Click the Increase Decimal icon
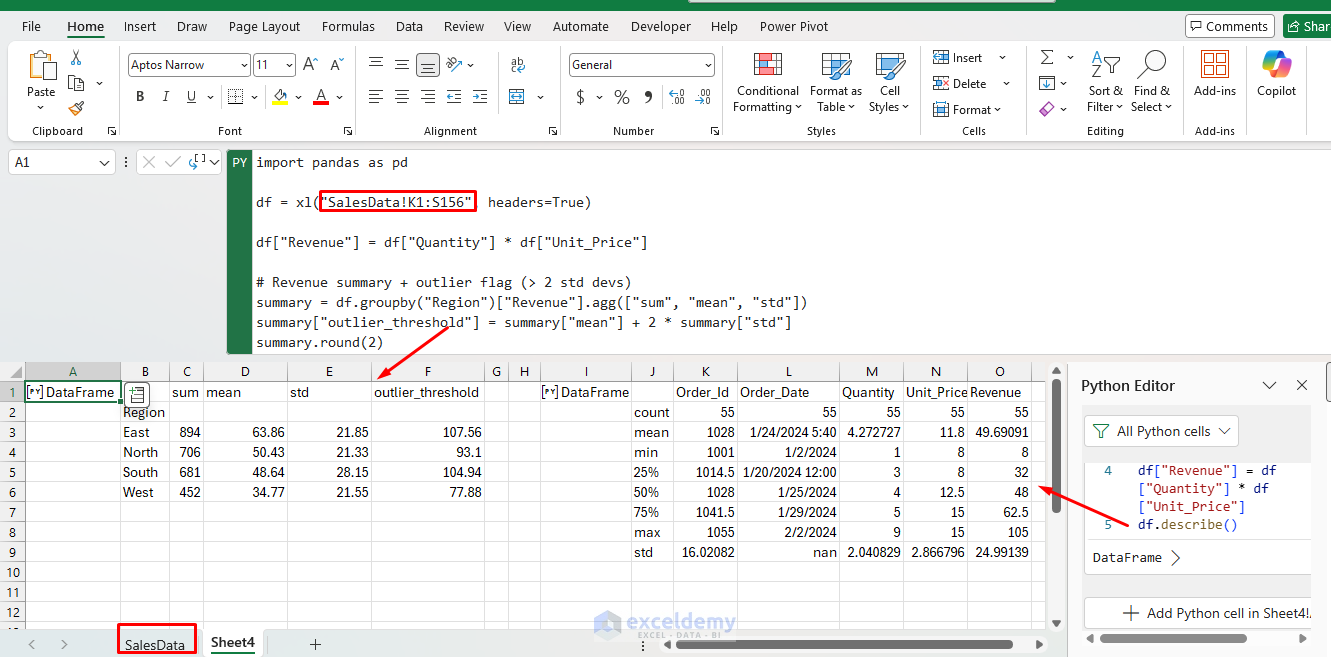This screenshot has height=657, width=1331. [677, 97]
